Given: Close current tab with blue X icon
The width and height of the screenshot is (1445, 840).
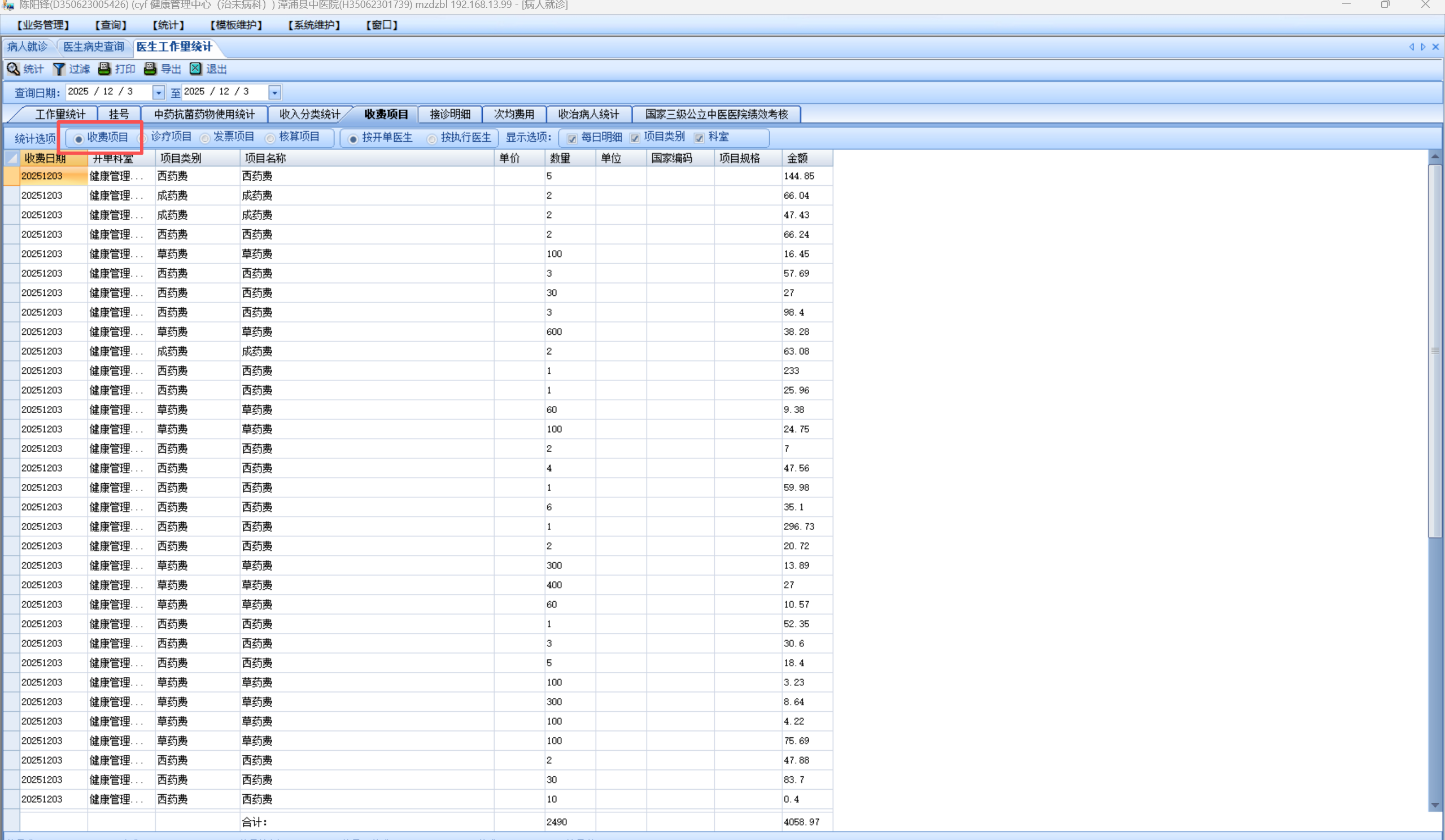Looking at the screenshot, I should click(x=1435, y=47).
